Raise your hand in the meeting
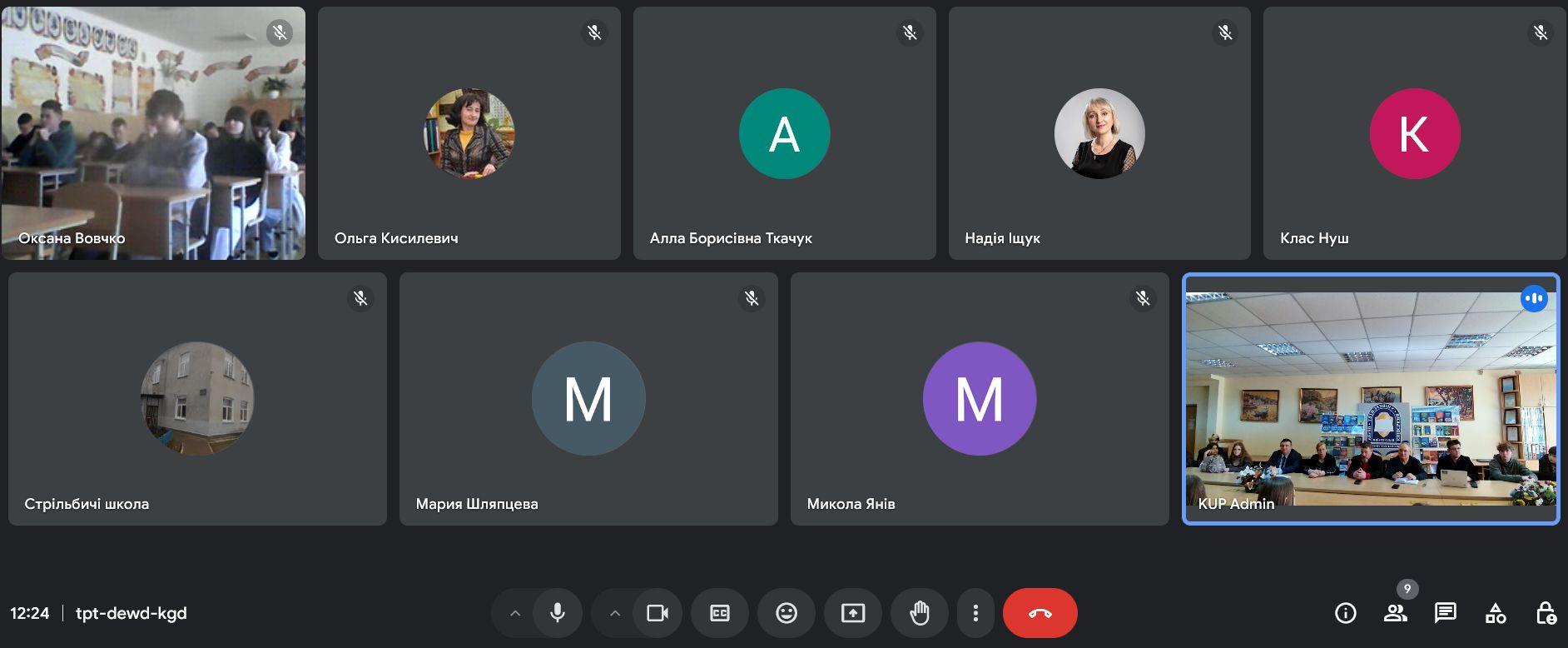This screenshot has width=1568, height=648. pos(920,614)
